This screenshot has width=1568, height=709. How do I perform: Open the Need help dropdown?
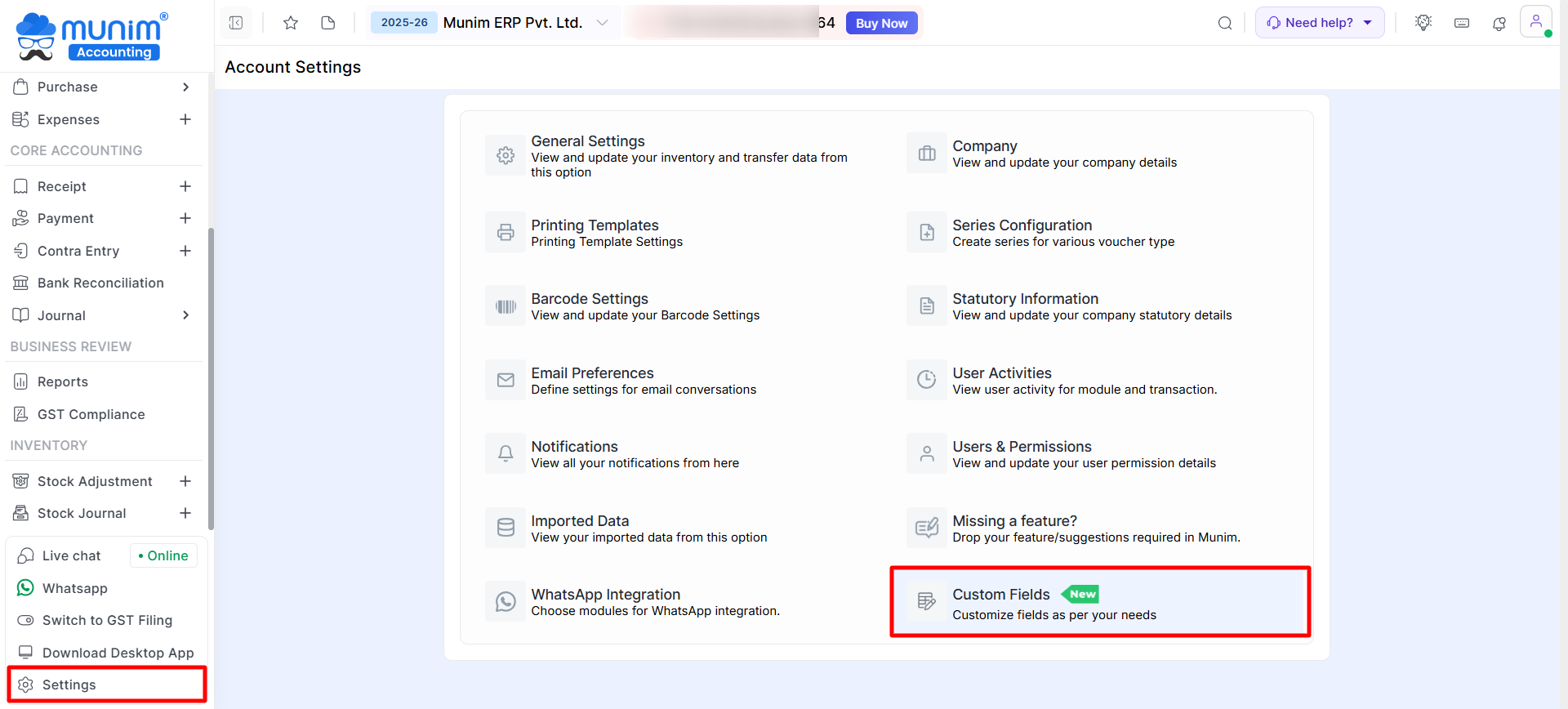tap(1319, 23)
